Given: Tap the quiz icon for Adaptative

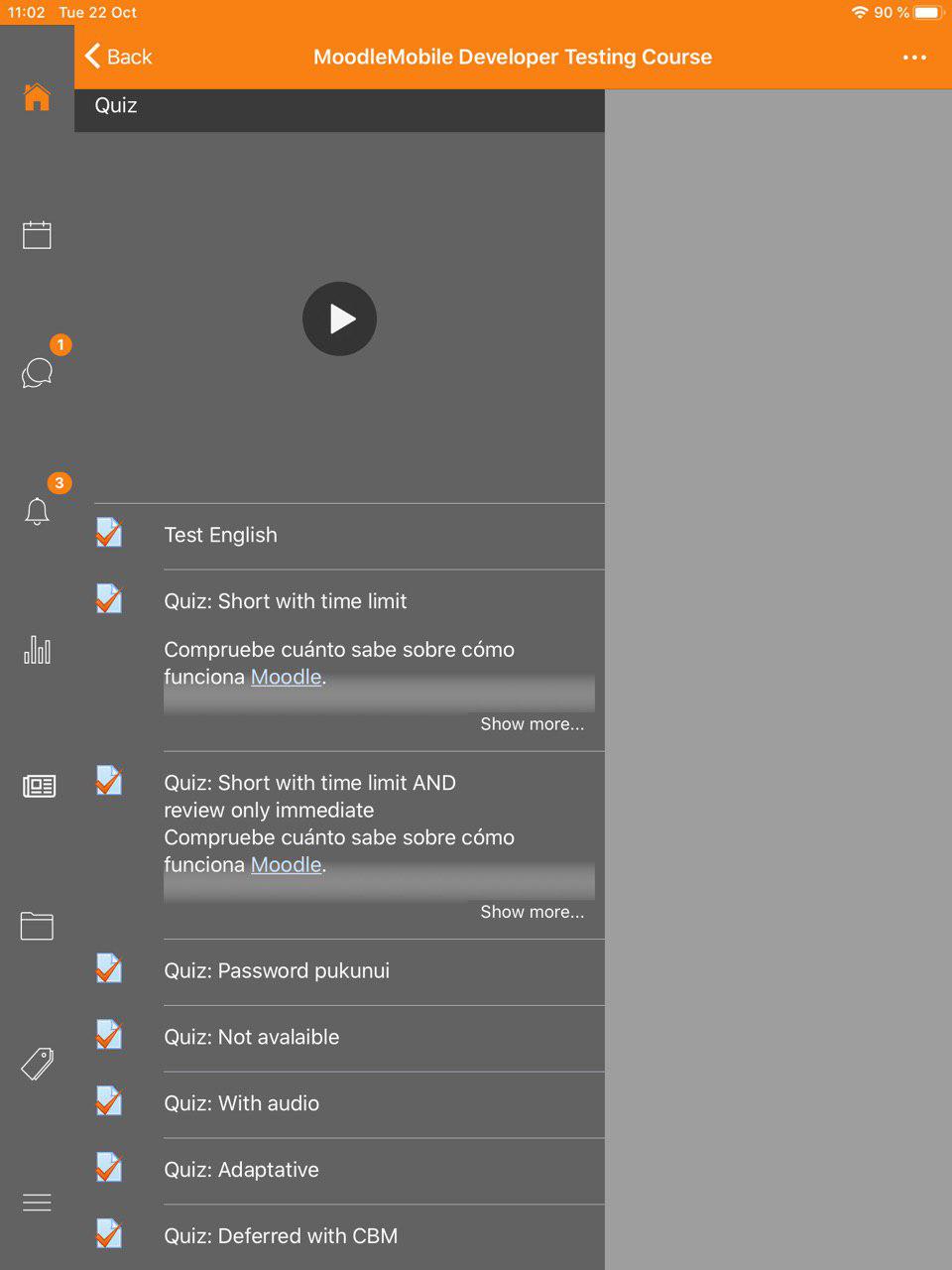Looking at the screenshot, I should pos(109,1168).
